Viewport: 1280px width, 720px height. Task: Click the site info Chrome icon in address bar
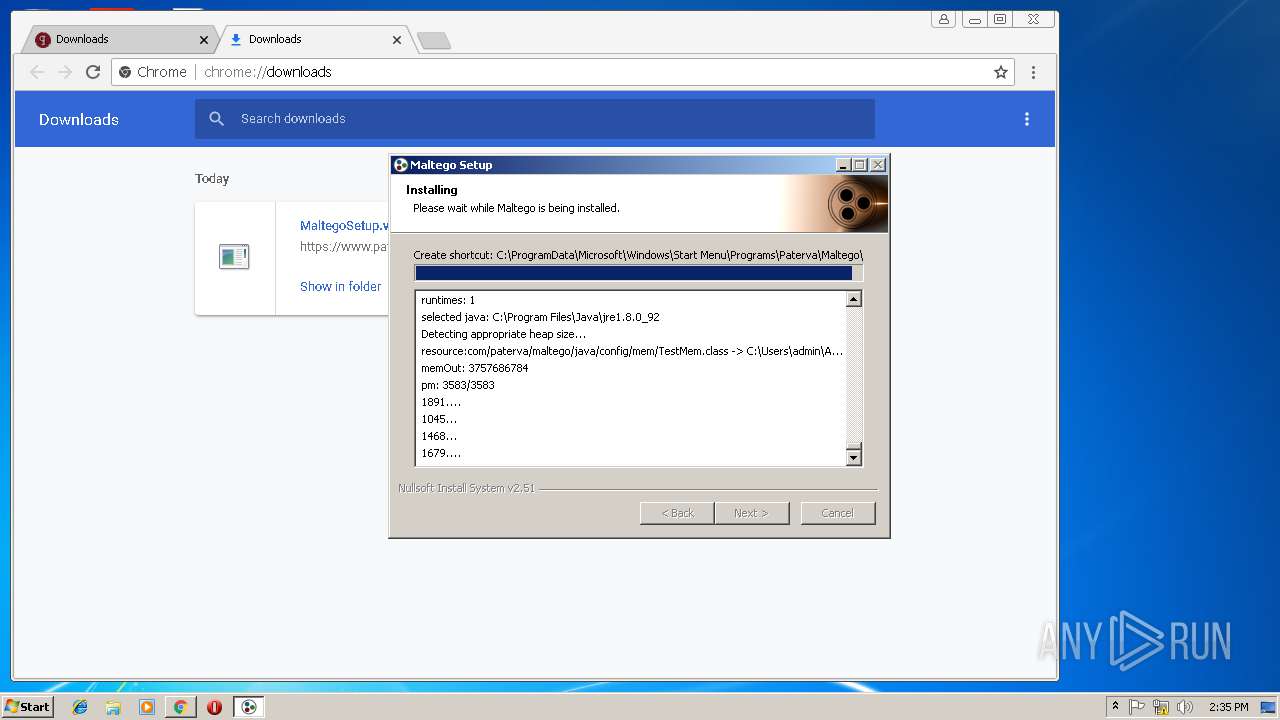pyautogui.click(x=125, y=72)
